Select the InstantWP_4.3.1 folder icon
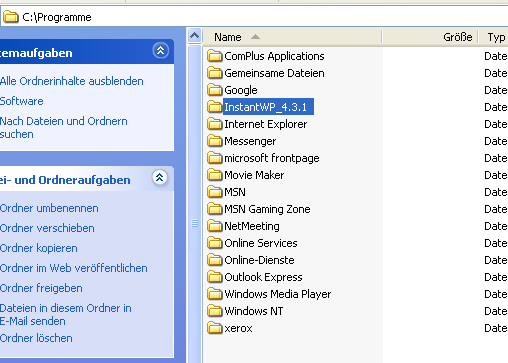 (214, 107)
